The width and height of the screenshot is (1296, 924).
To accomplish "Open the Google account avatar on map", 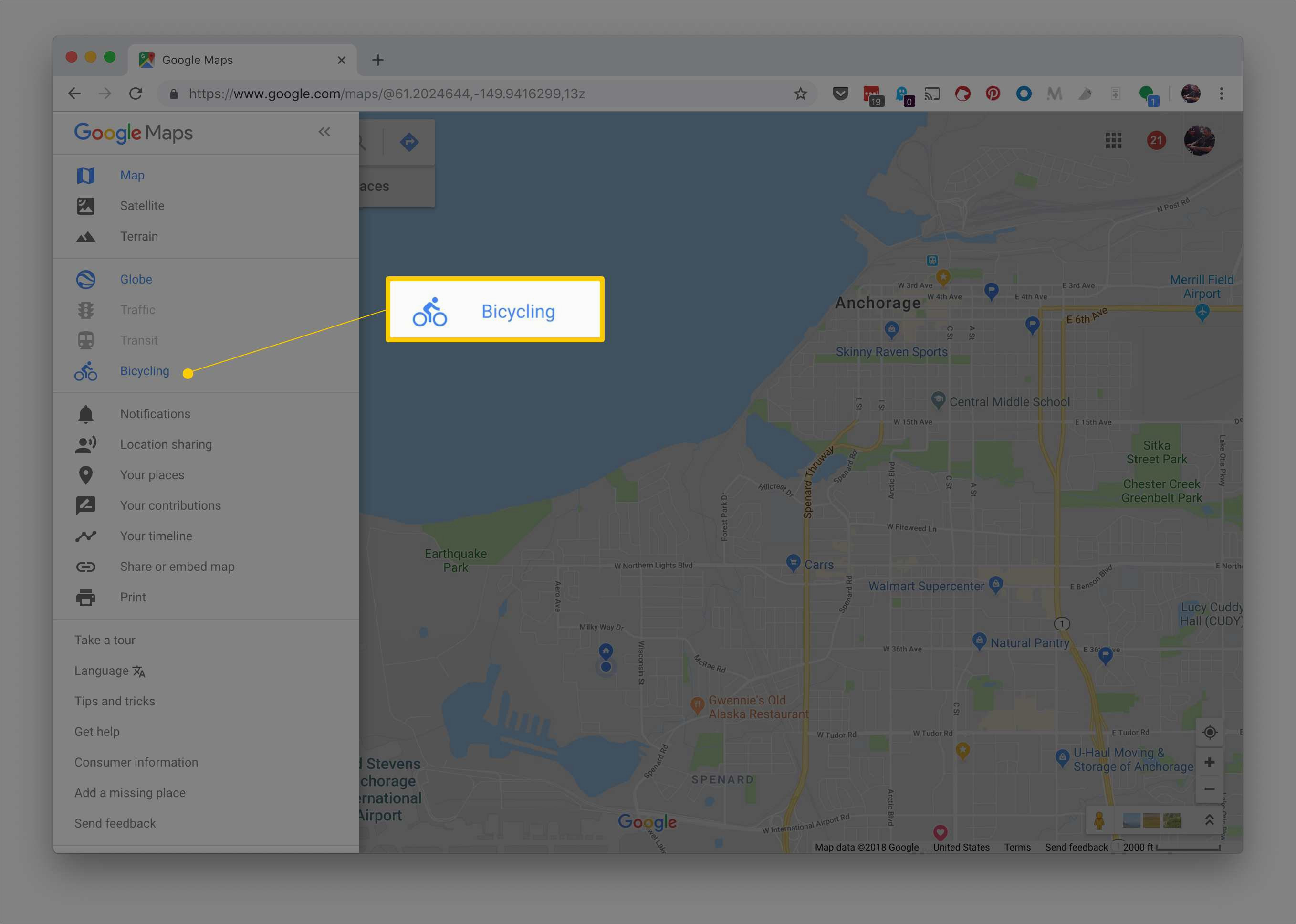I will click(1199, 140).
